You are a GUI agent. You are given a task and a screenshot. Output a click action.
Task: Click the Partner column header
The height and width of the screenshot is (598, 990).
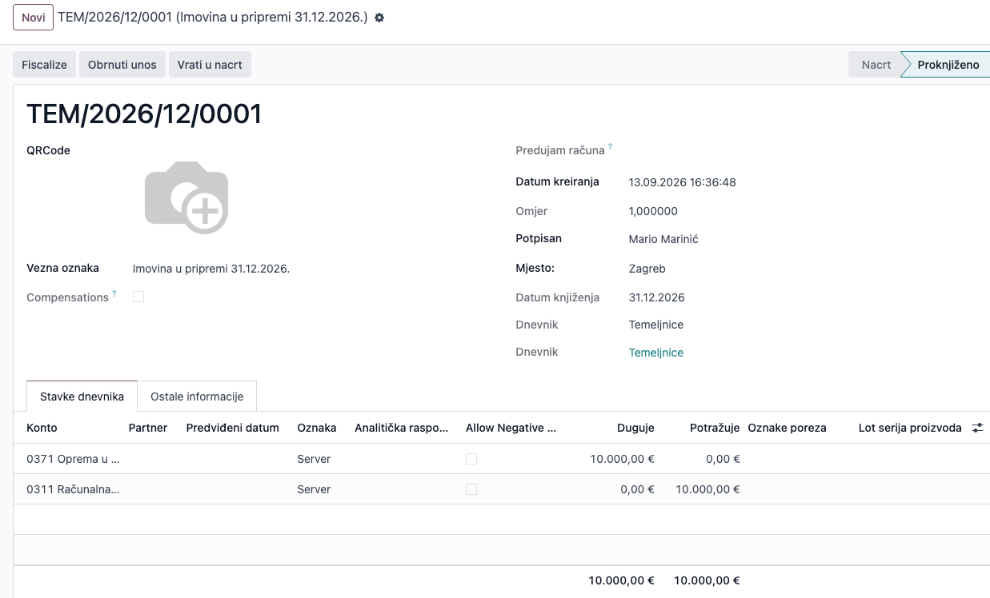148,428
